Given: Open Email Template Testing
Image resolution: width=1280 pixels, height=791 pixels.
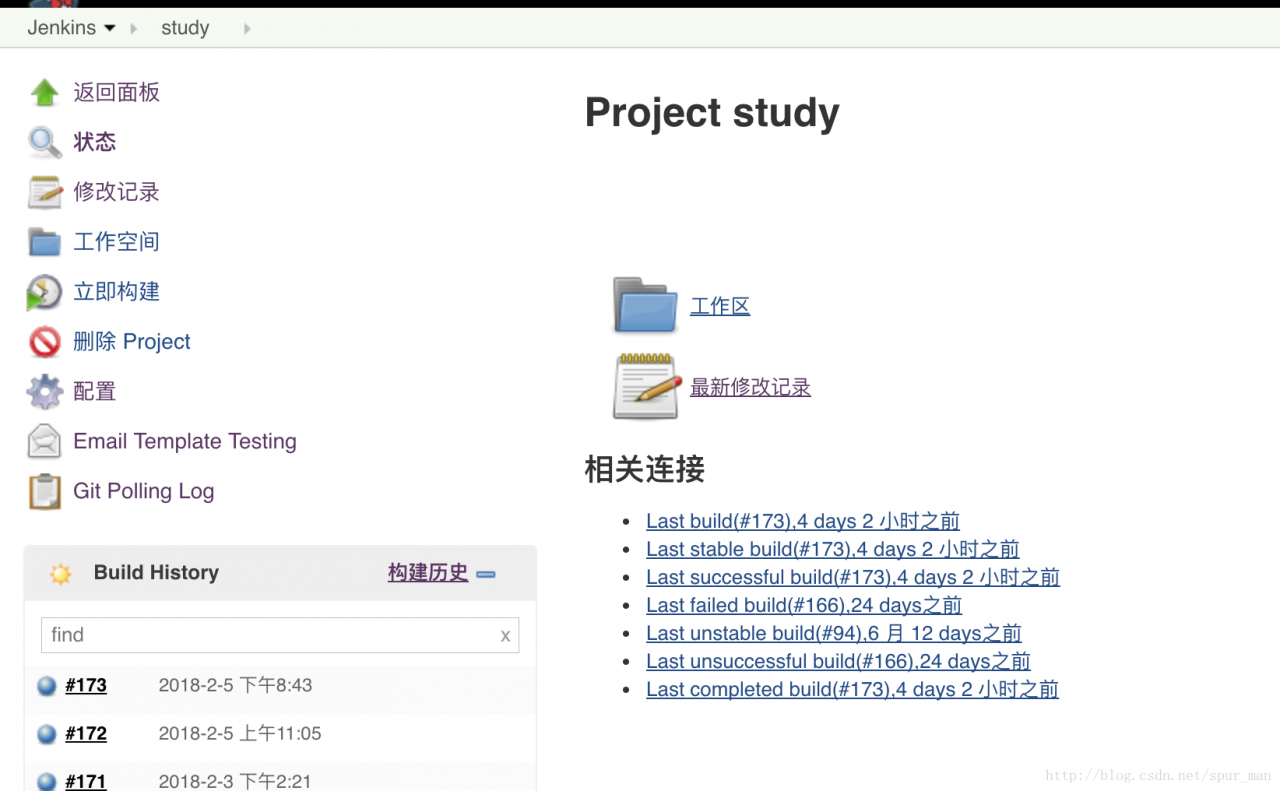Looking at the screenshot, I should pyautogui.click(x=185, y=441).
